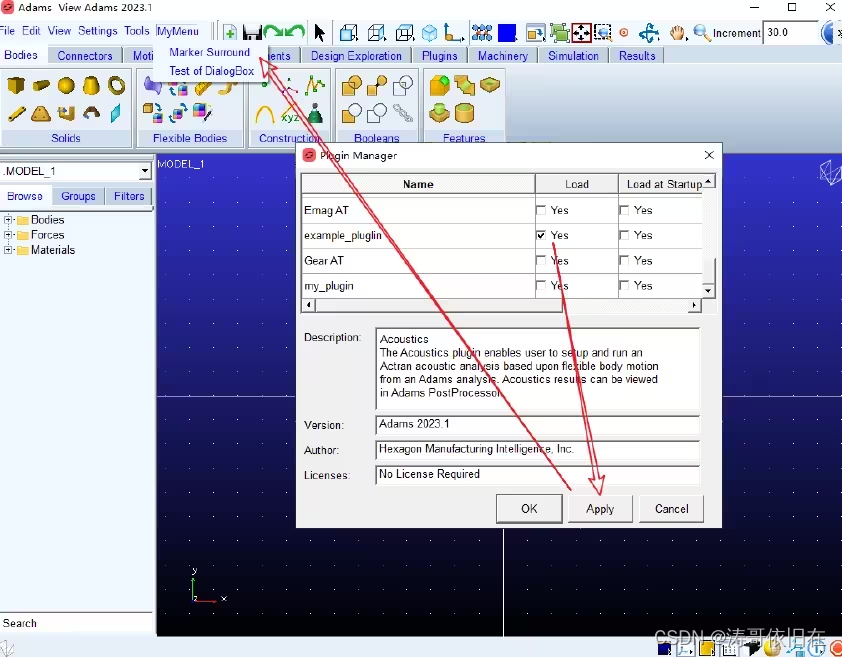
Task: Expand the Bodies tree folder
Action: pyautogui.click(x=8, y=219)
